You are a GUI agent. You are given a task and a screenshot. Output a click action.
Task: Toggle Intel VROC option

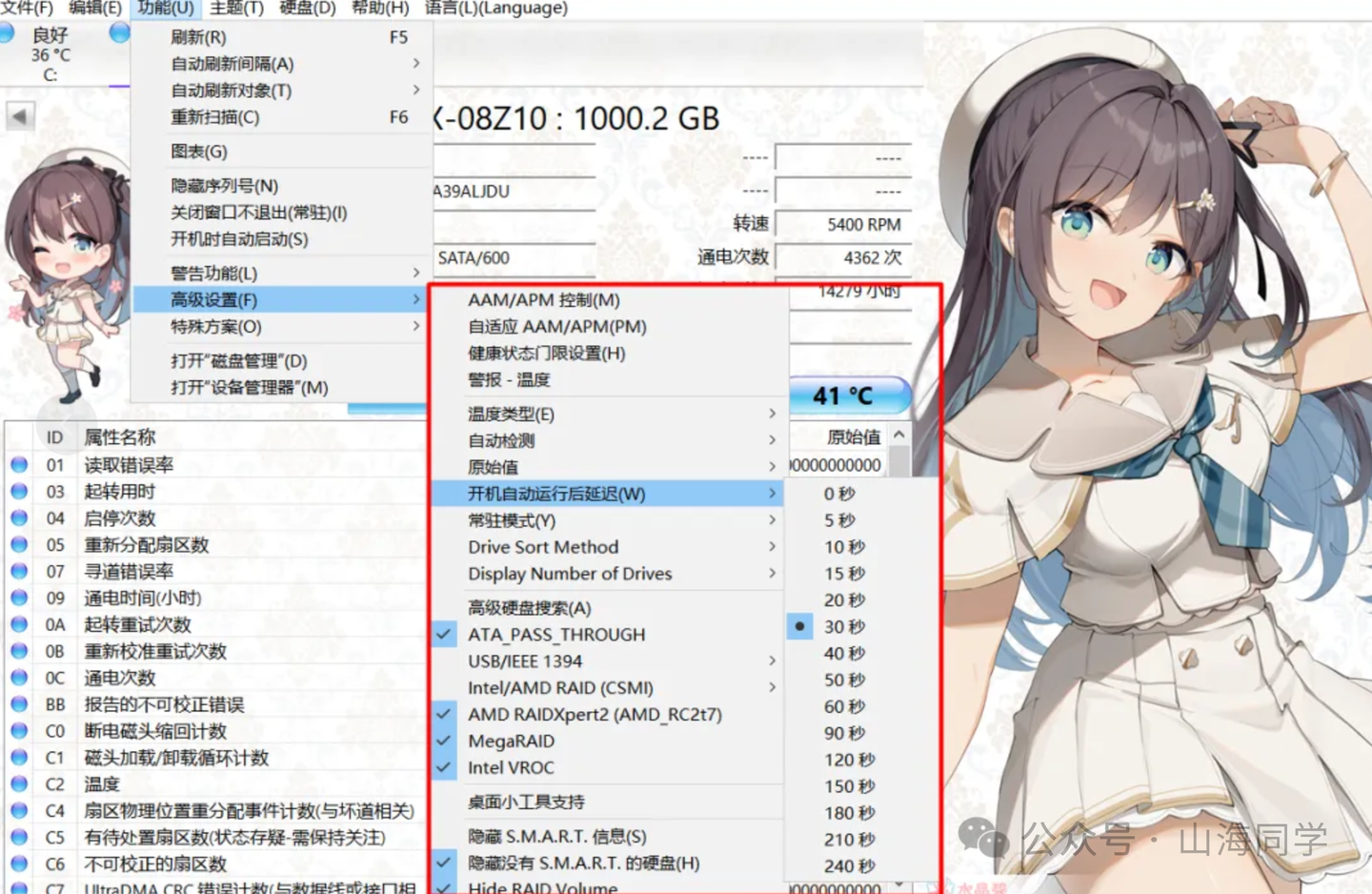coord(607,767)
